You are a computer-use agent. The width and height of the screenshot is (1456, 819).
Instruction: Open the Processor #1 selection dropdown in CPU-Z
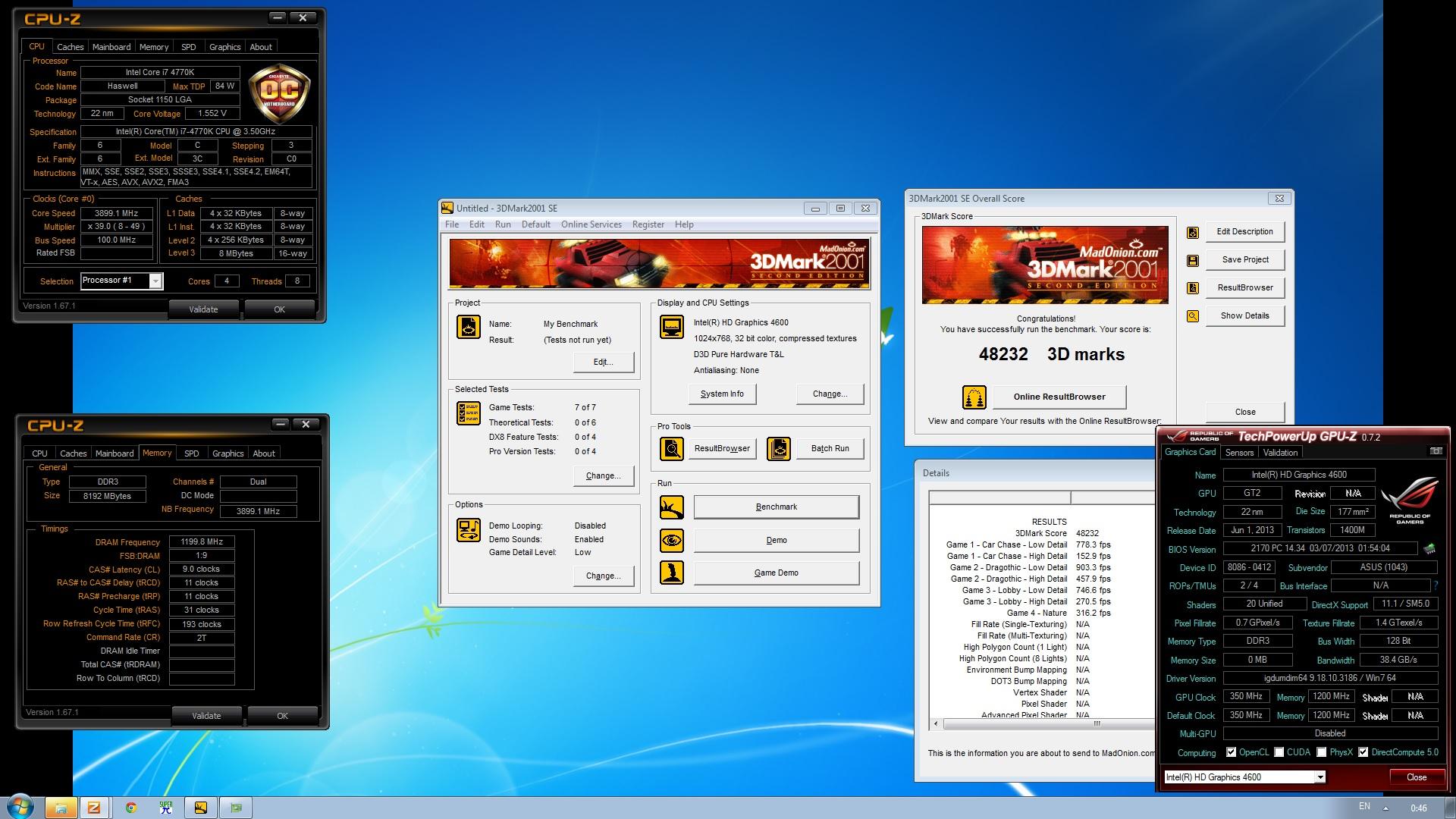tap(155, 281)
